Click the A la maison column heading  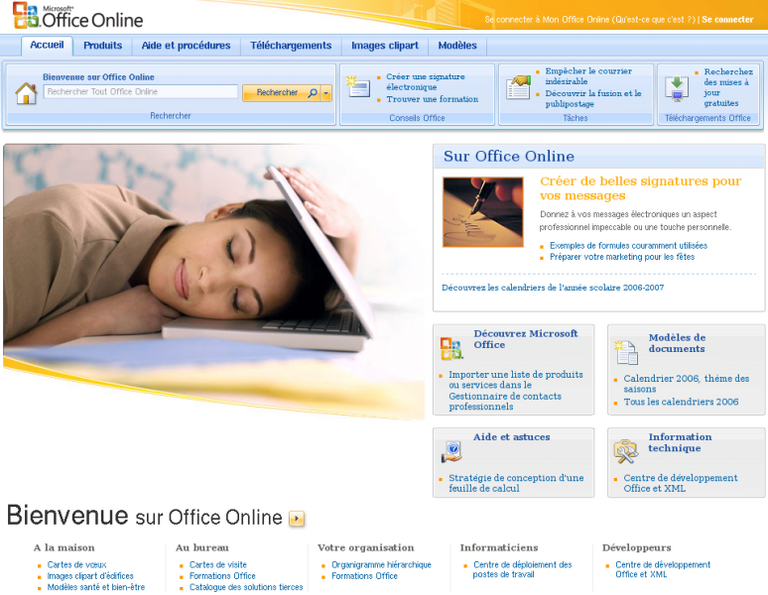tap(64, 547)
